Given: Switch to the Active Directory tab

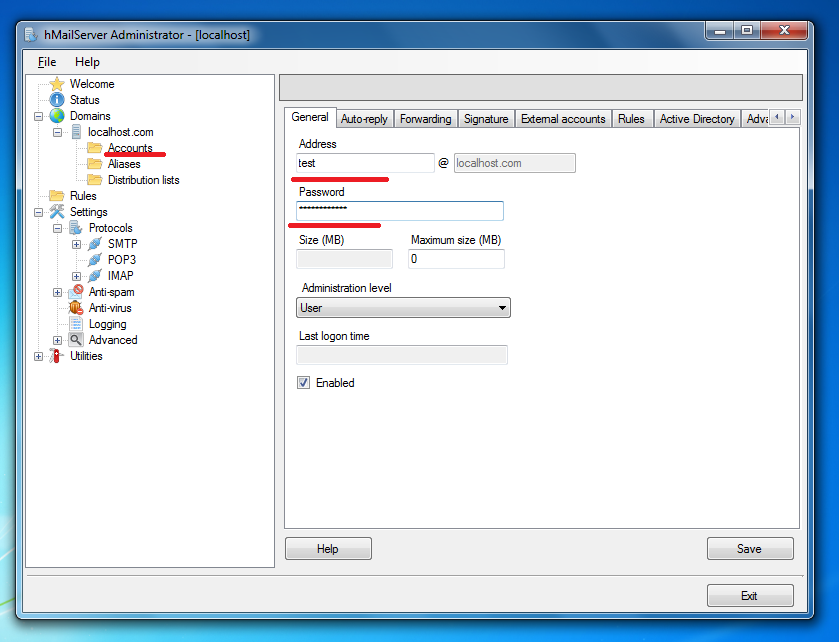Looking at the screenshot, I should click(697, 119).
